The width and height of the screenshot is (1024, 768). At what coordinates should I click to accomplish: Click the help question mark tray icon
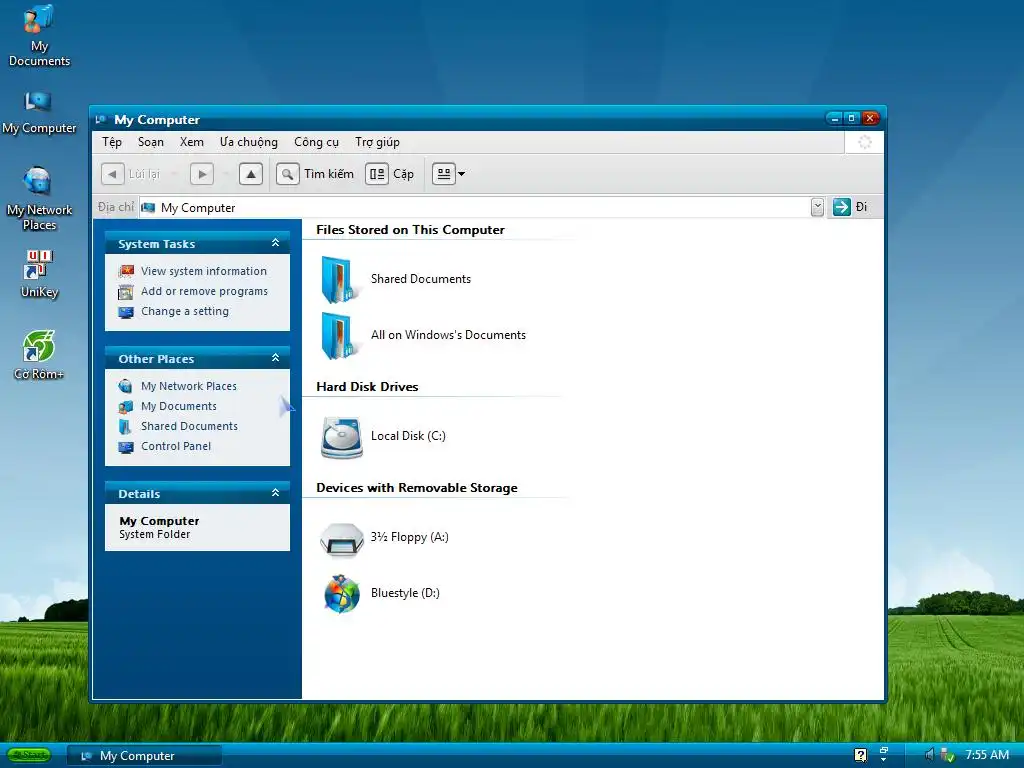[861, 755]
